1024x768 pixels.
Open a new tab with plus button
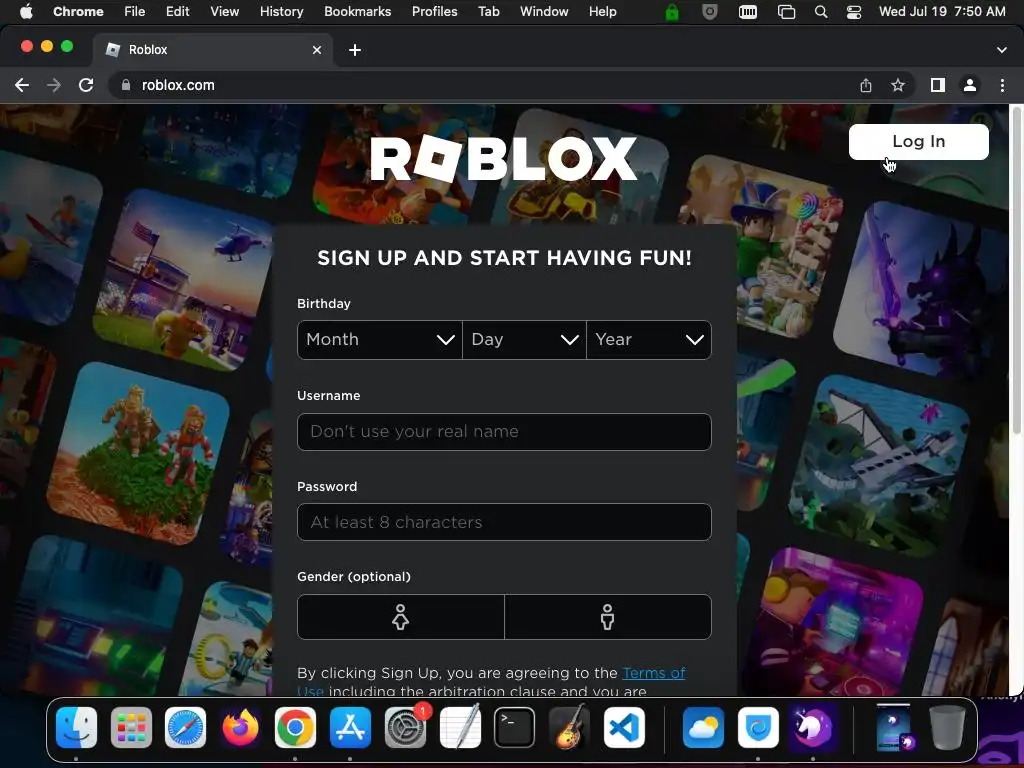click(x=355, y=50)
